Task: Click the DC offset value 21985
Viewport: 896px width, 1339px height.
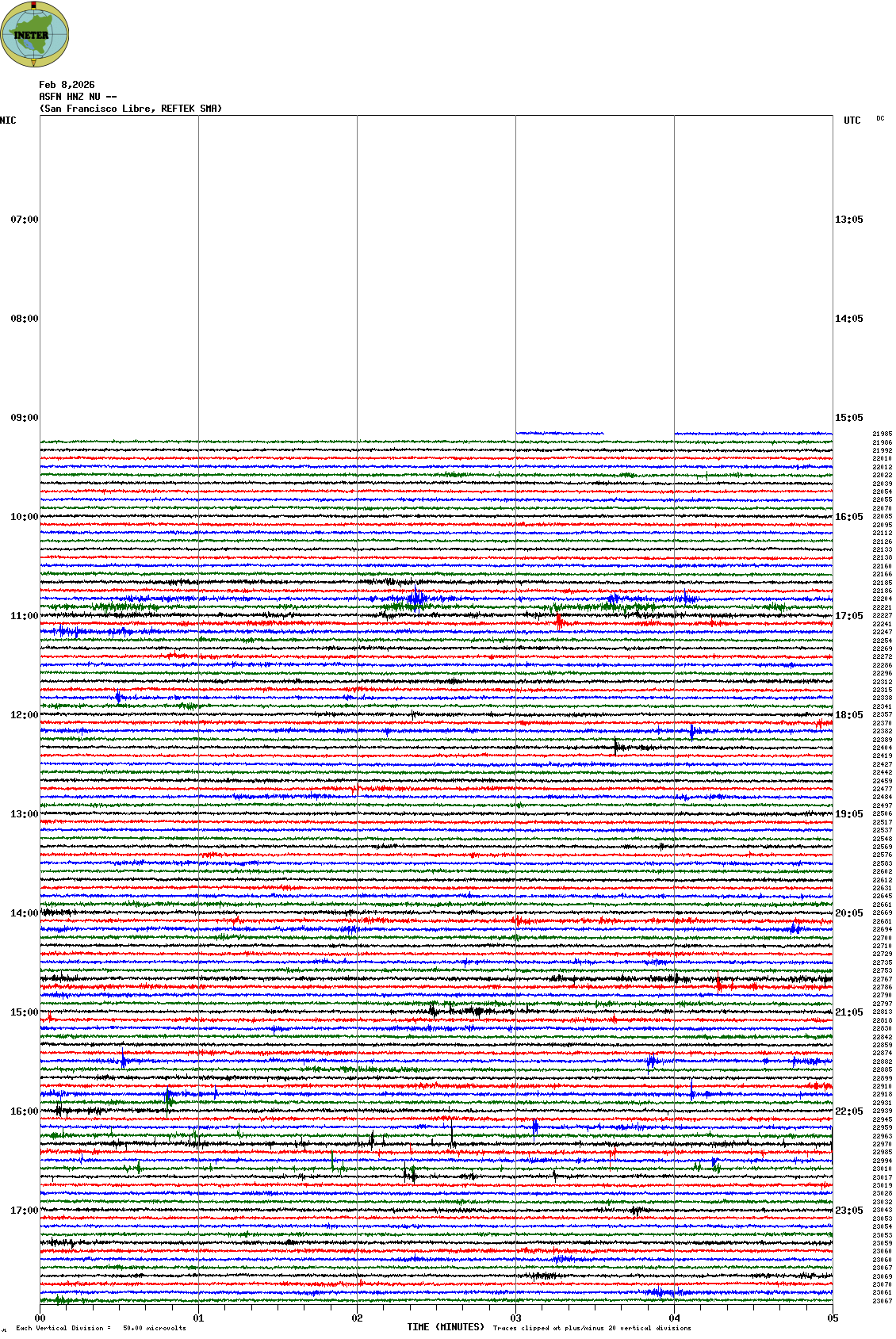Action: (x=882, y=434)
